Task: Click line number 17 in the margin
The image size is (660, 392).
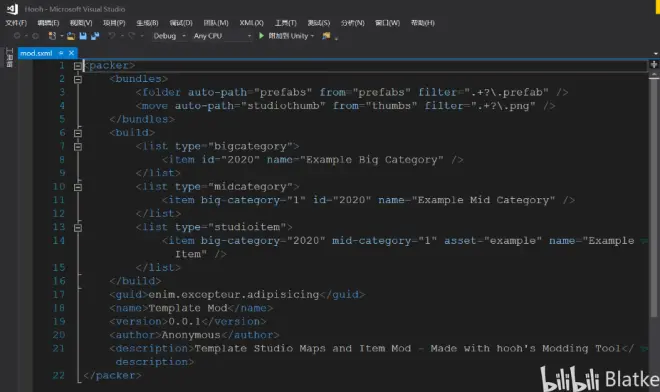Action: 59,294
